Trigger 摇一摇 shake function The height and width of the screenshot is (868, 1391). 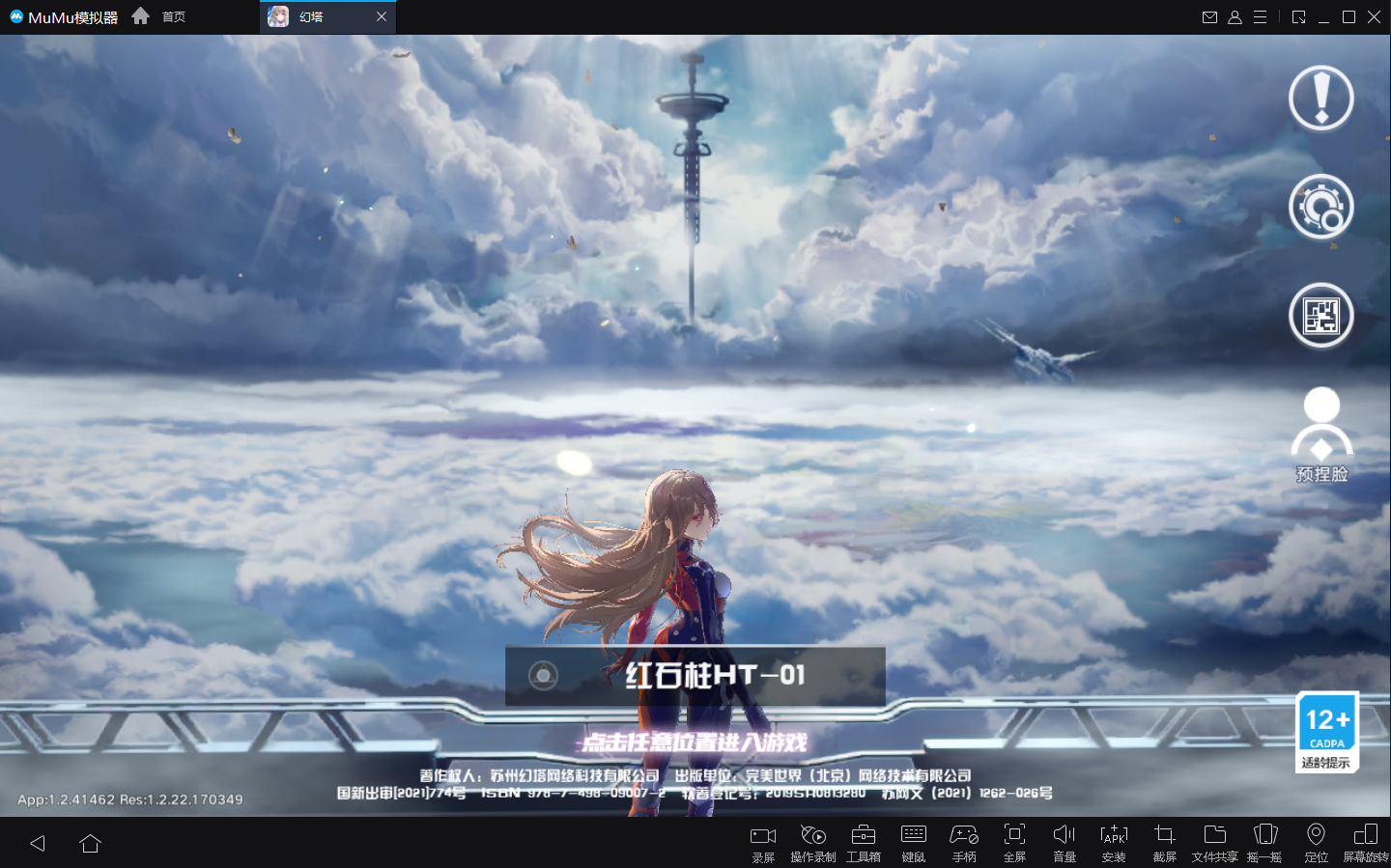[x=1264, y=843]
